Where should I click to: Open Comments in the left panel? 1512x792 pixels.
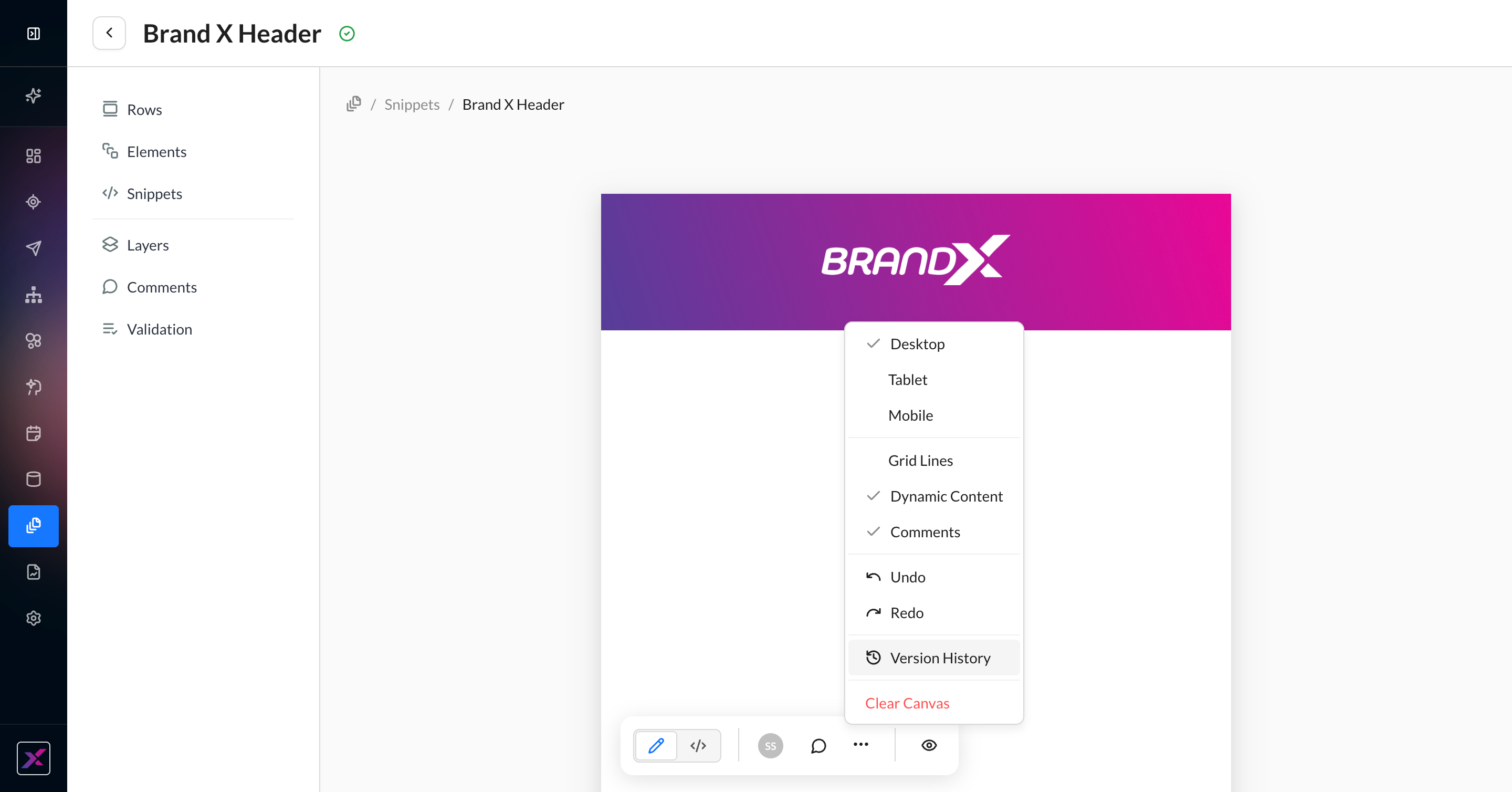tap(150, 287)
